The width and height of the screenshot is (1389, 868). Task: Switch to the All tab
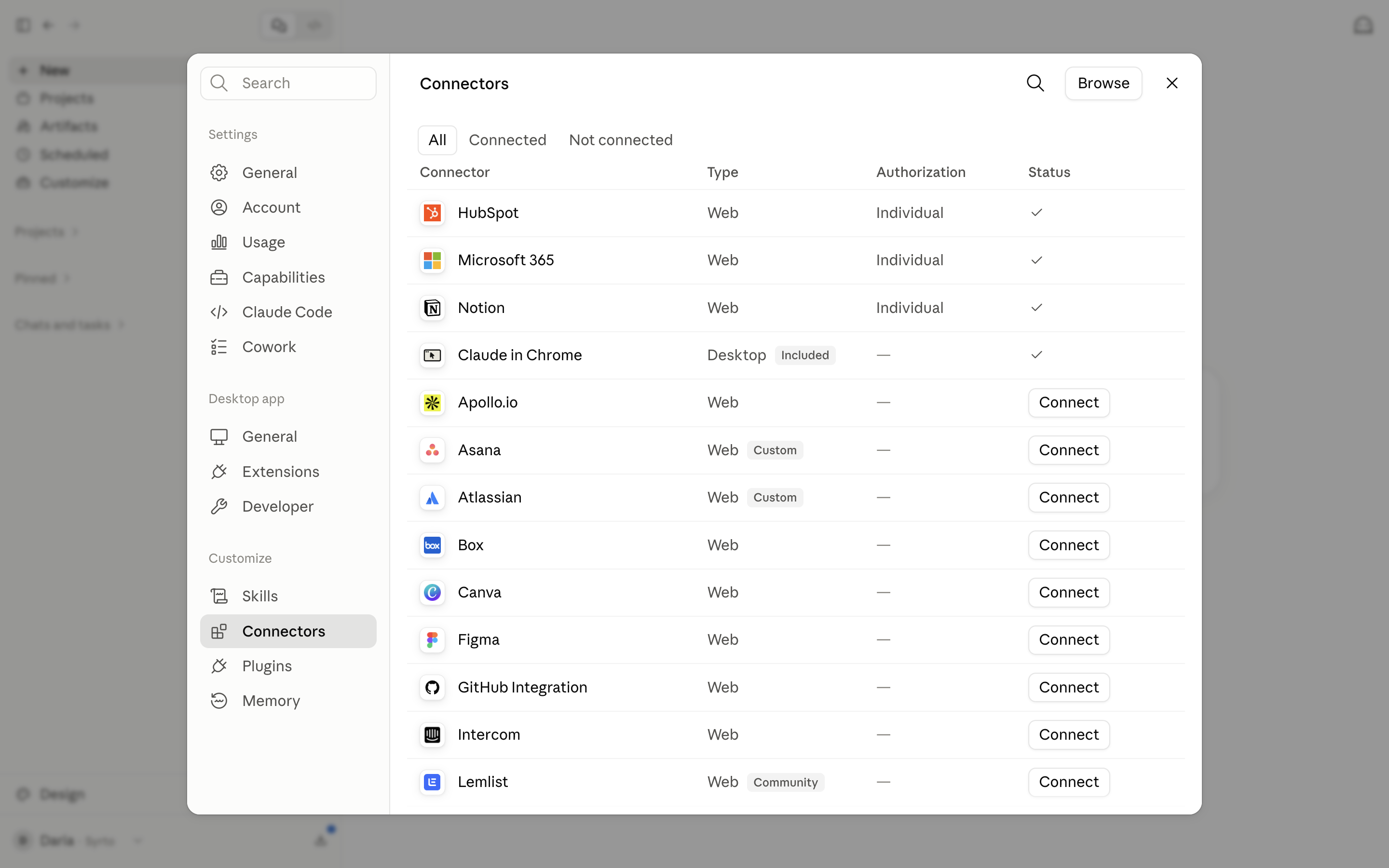pos(437,140)
